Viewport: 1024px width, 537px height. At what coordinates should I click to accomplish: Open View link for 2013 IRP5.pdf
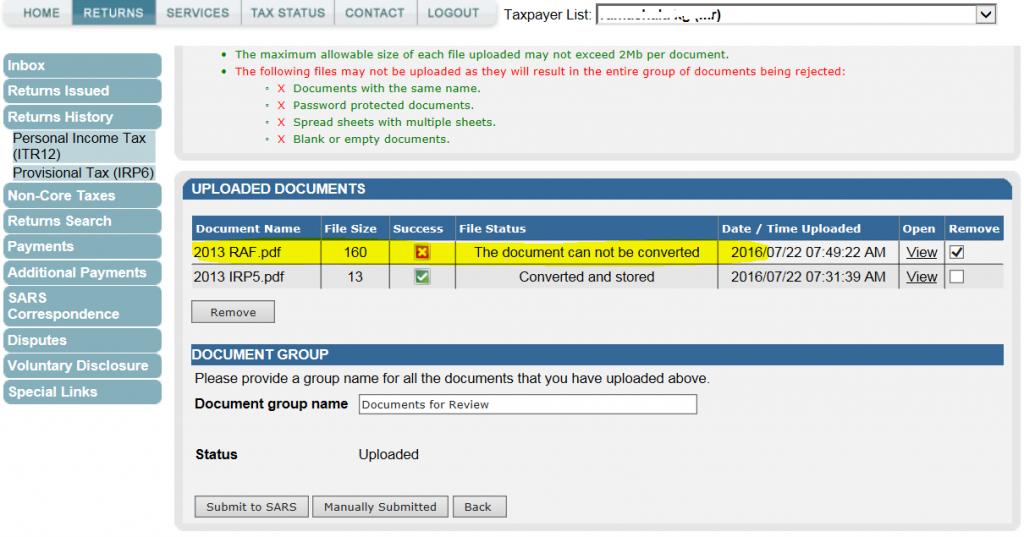pyautogui.click(x=921, y=277)
